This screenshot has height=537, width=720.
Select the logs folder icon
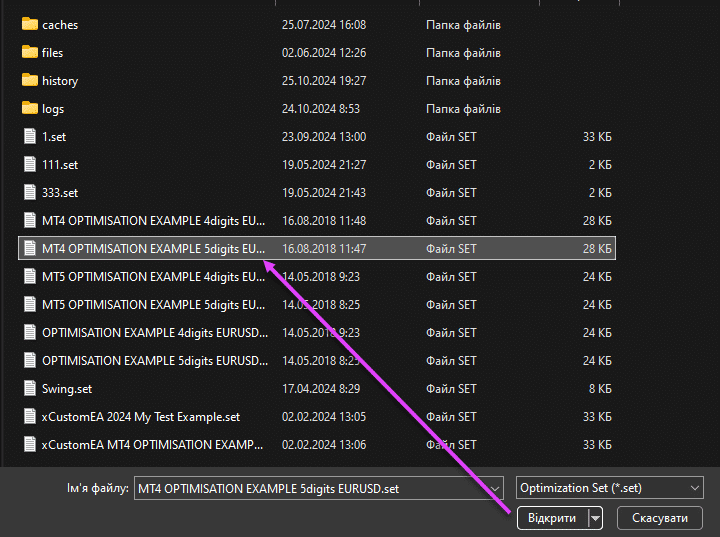tap(29, 108)
